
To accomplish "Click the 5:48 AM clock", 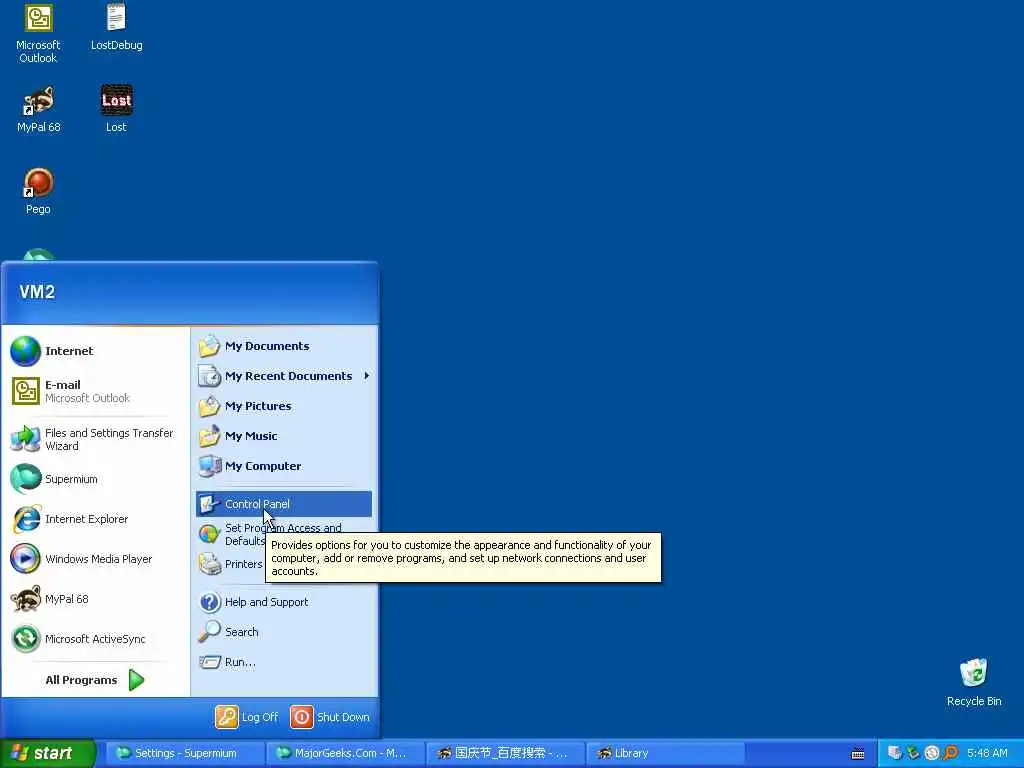I will 987,754.
